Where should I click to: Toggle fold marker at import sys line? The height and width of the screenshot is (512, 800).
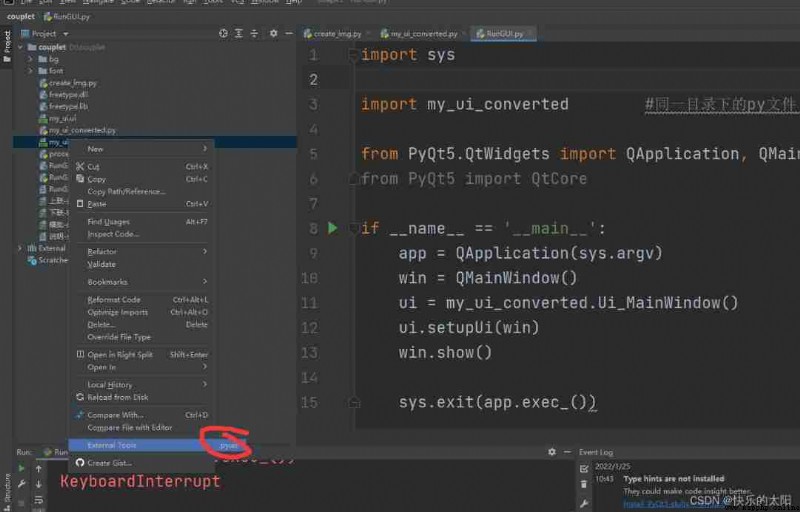click(353, 55)
